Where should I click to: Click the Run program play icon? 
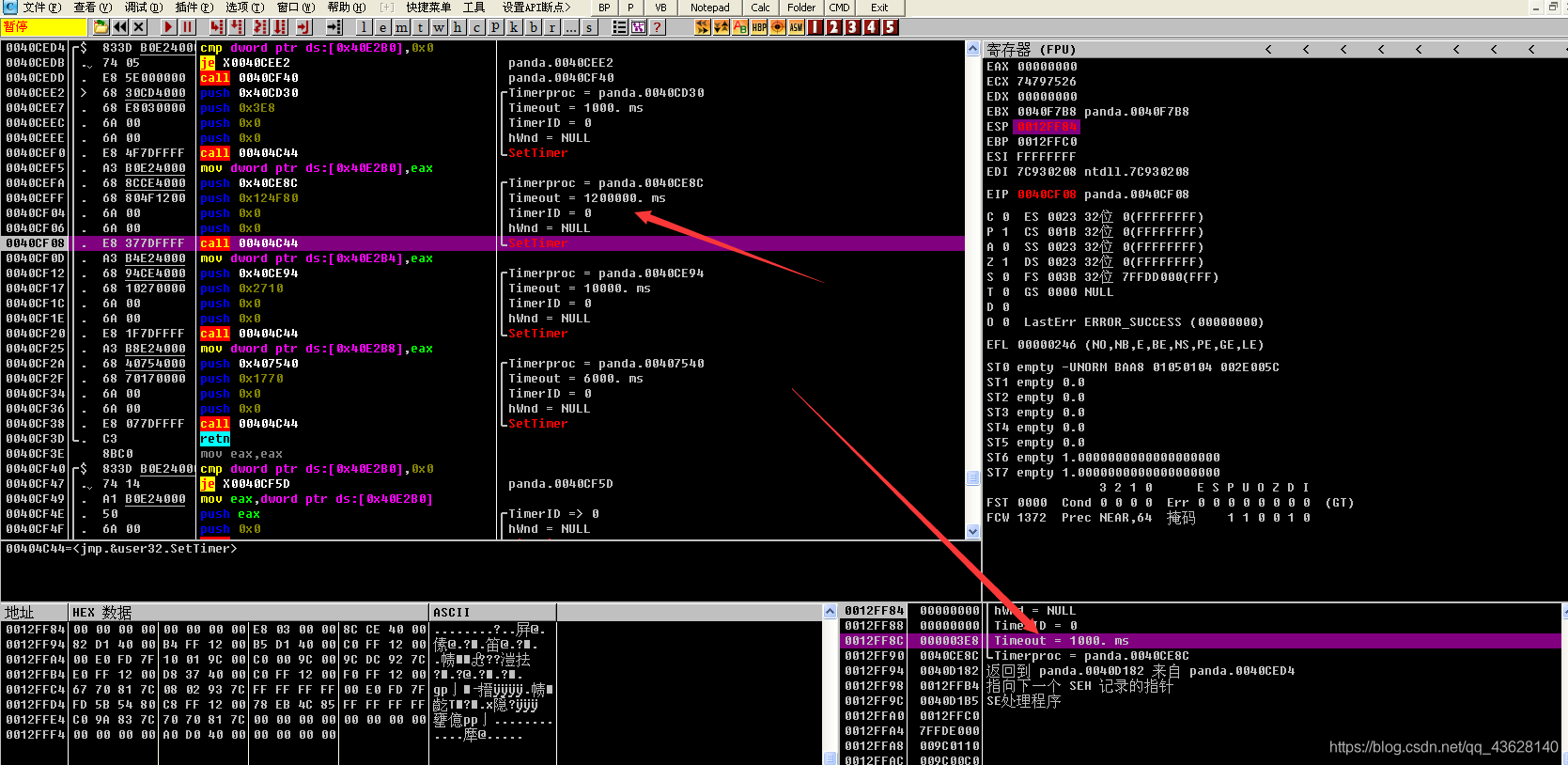click(168, 27)
